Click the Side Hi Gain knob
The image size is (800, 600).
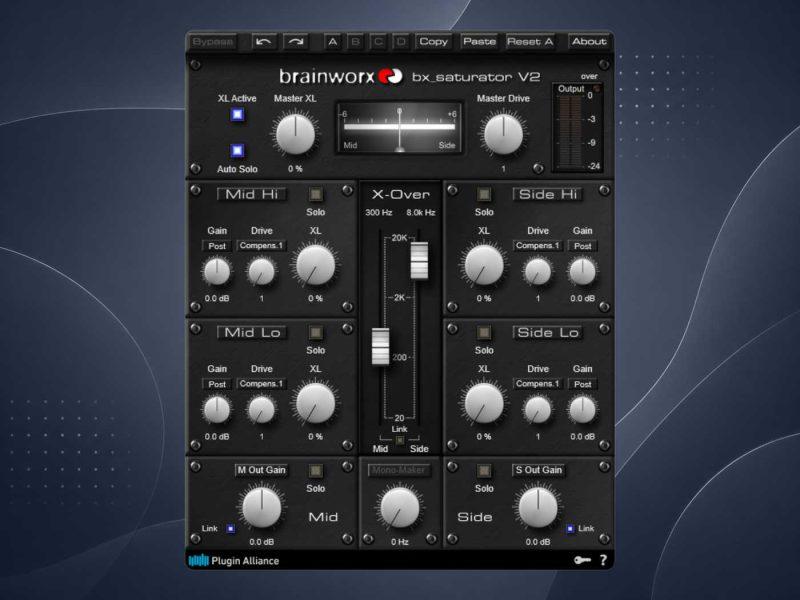click(x=583, y=271)
